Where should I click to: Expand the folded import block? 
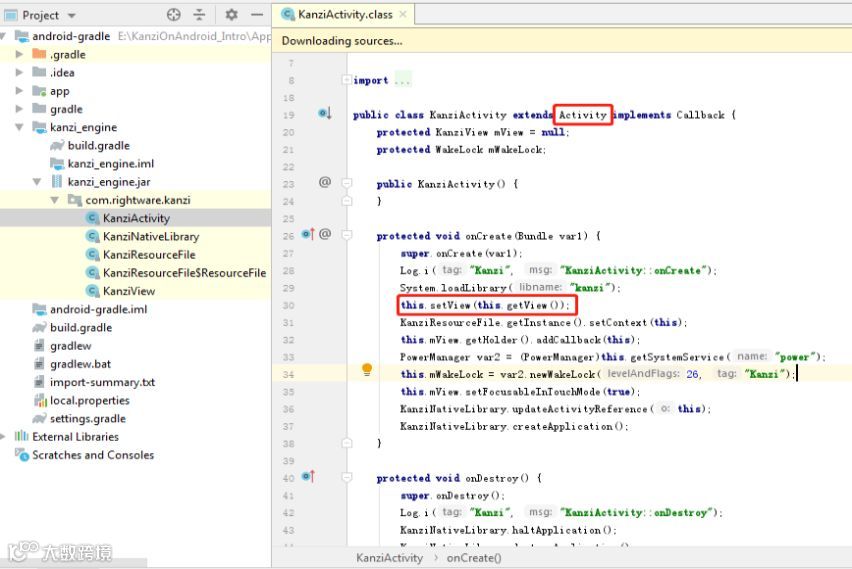click(x=346, y=80)
